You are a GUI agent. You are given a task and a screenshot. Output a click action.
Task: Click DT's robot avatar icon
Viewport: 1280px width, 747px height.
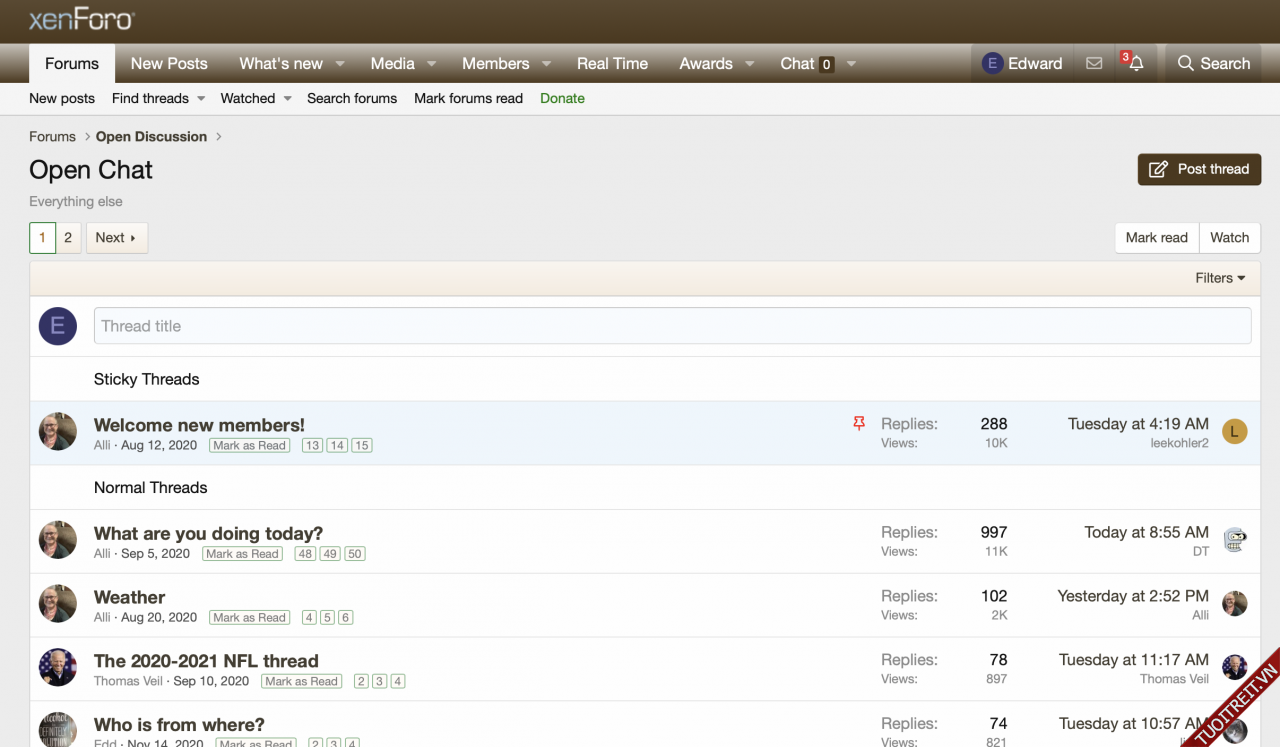[x=1235, y=540]
